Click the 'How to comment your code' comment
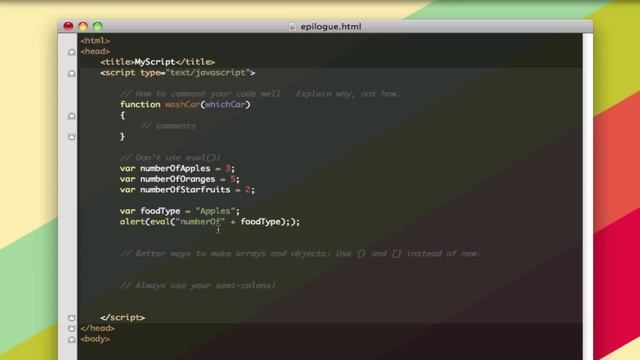 click(x=260, y=94)
